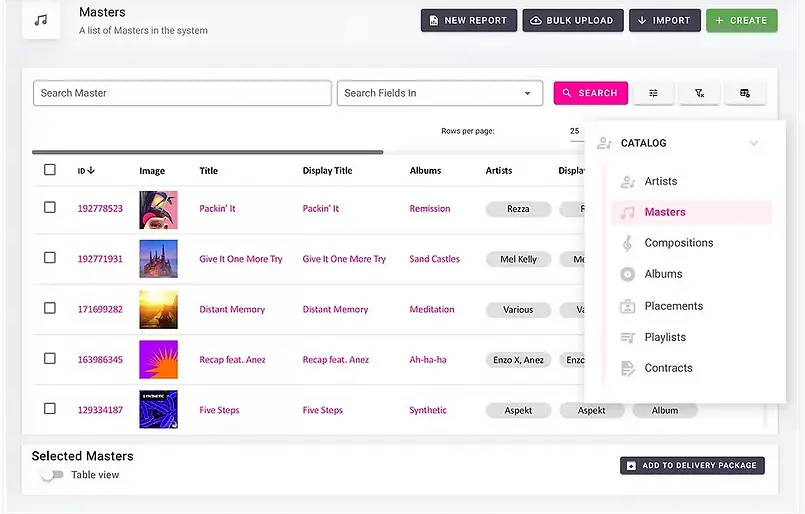Click Add to Delivery Package button
The image size is (805, 514).
pyautogui.click(x=692, y=466)
